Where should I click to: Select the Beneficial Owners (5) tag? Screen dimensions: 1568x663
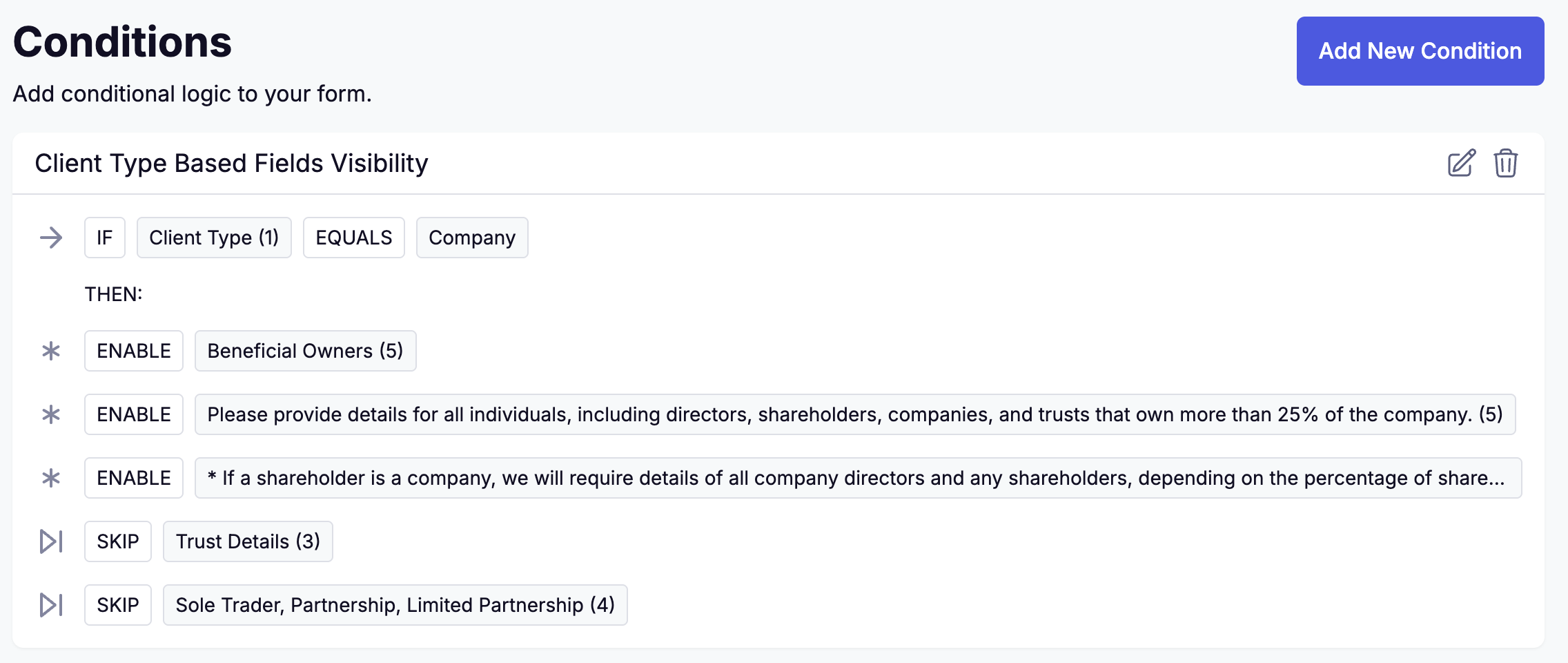coord(305,352)
